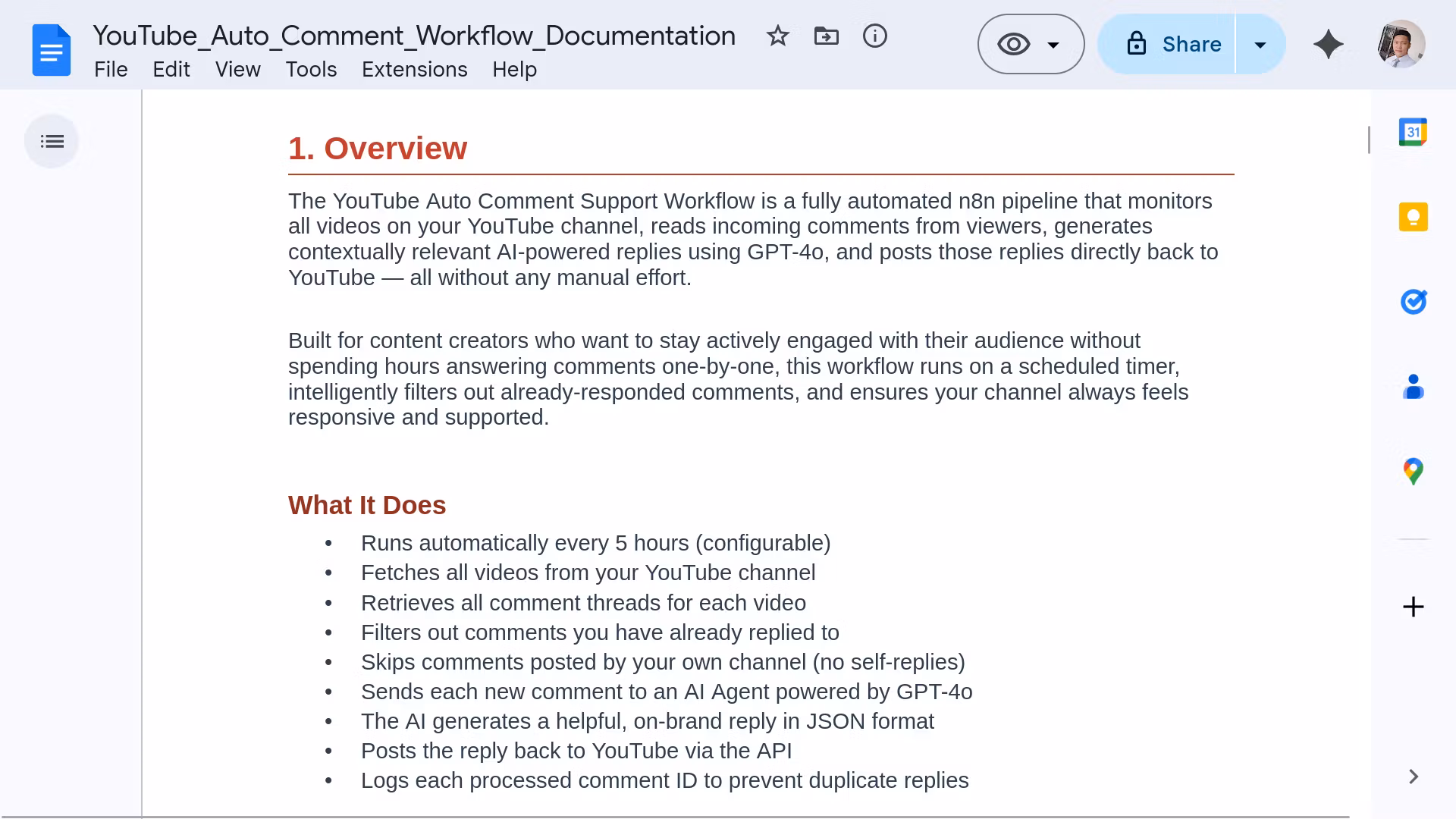Open the Google account profile picture
The height and width of the screenshot is (819, 1456).
1400,44
